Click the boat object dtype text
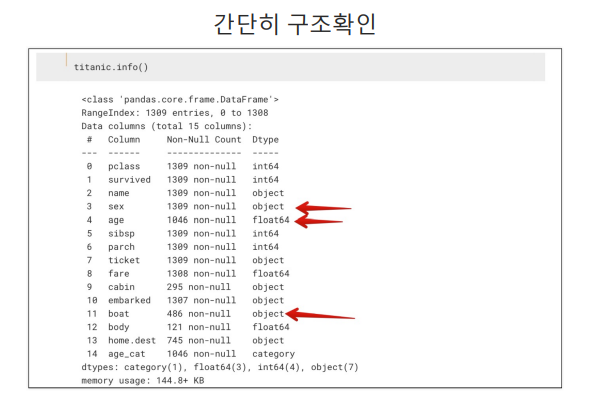This screenshot has width=596, height=403. point(268,314)
